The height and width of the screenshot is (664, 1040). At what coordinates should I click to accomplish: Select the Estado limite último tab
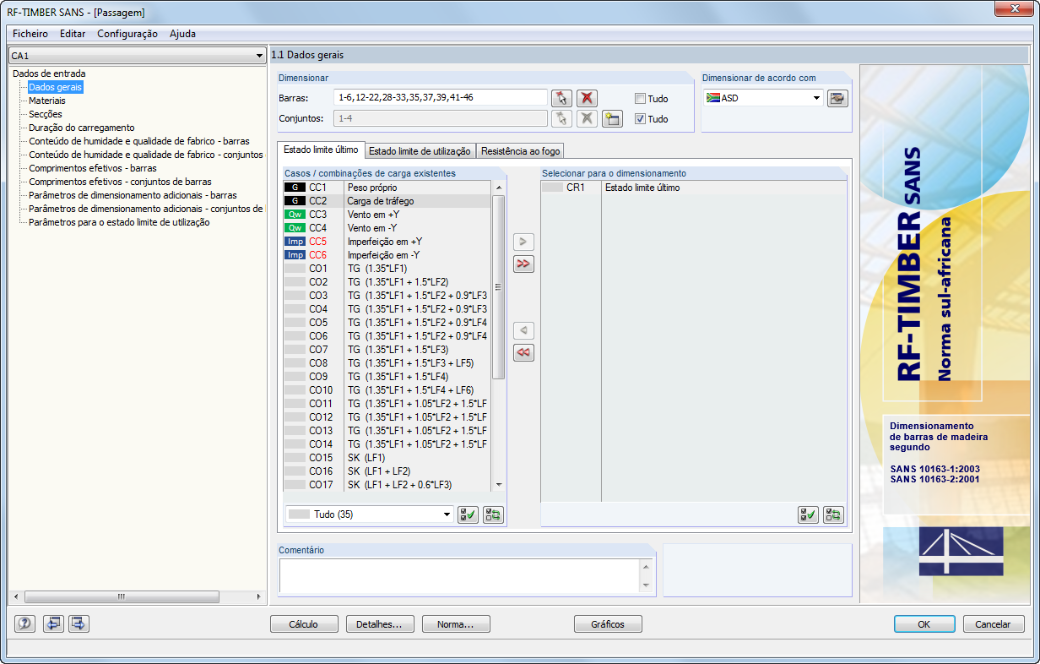pyautogui.click(x=321, y=150)
